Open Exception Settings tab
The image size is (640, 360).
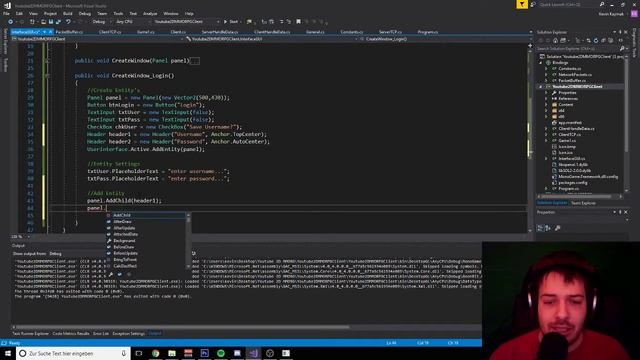(x=129, y=333)
